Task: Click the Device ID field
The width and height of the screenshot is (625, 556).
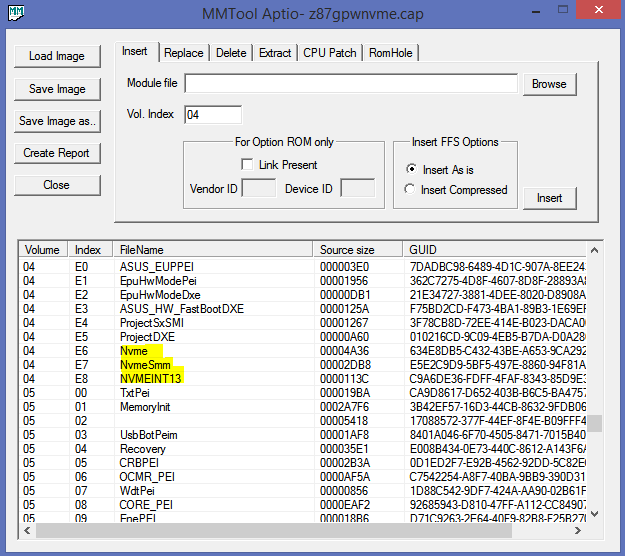Action: [x=358, y=188]
